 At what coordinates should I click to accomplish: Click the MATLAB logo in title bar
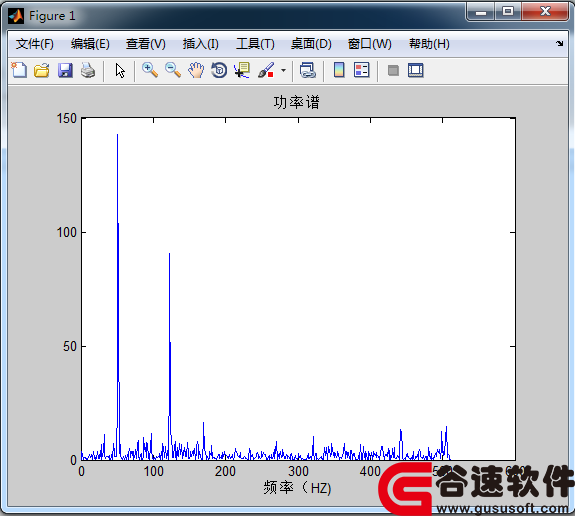(16, 16)
